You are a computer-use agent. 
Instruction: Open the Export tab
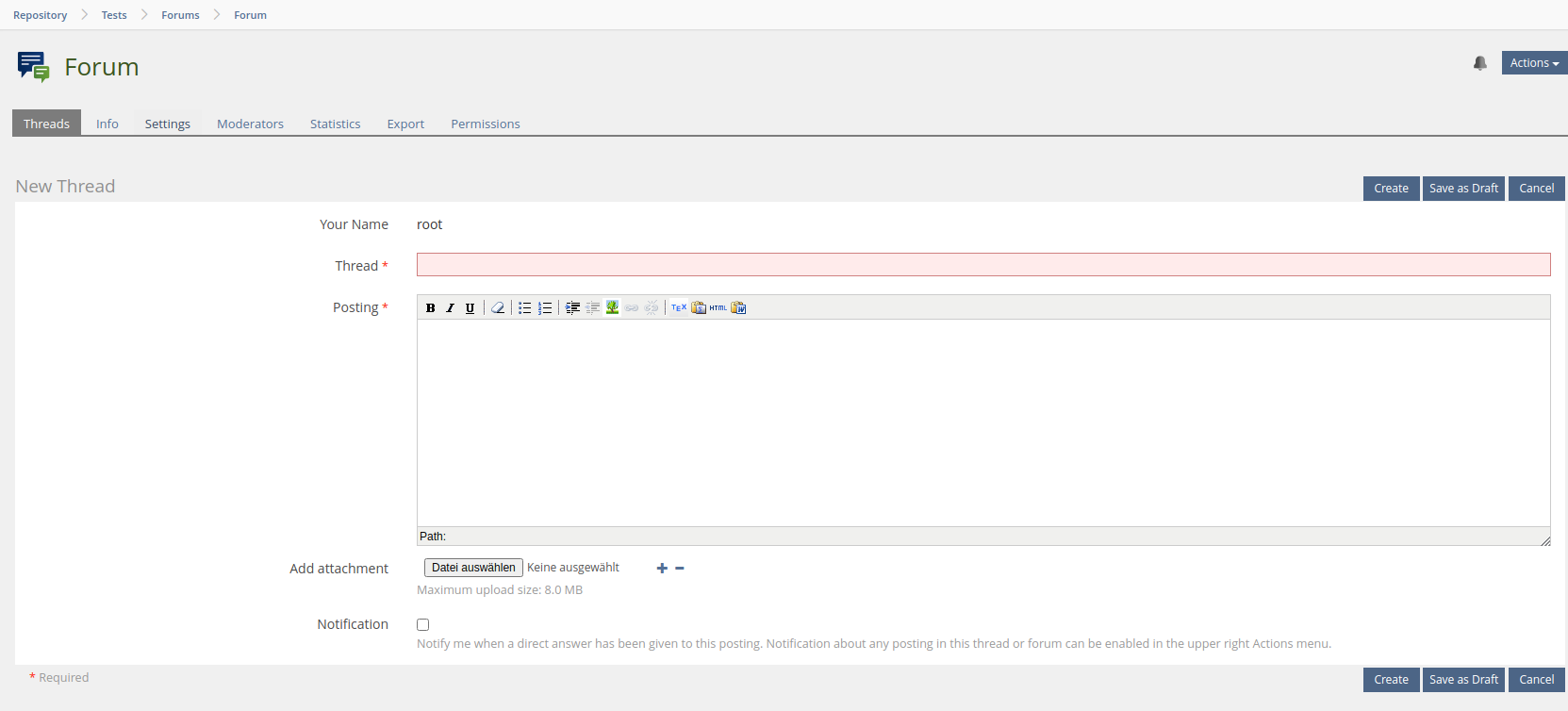click(405, 124)
